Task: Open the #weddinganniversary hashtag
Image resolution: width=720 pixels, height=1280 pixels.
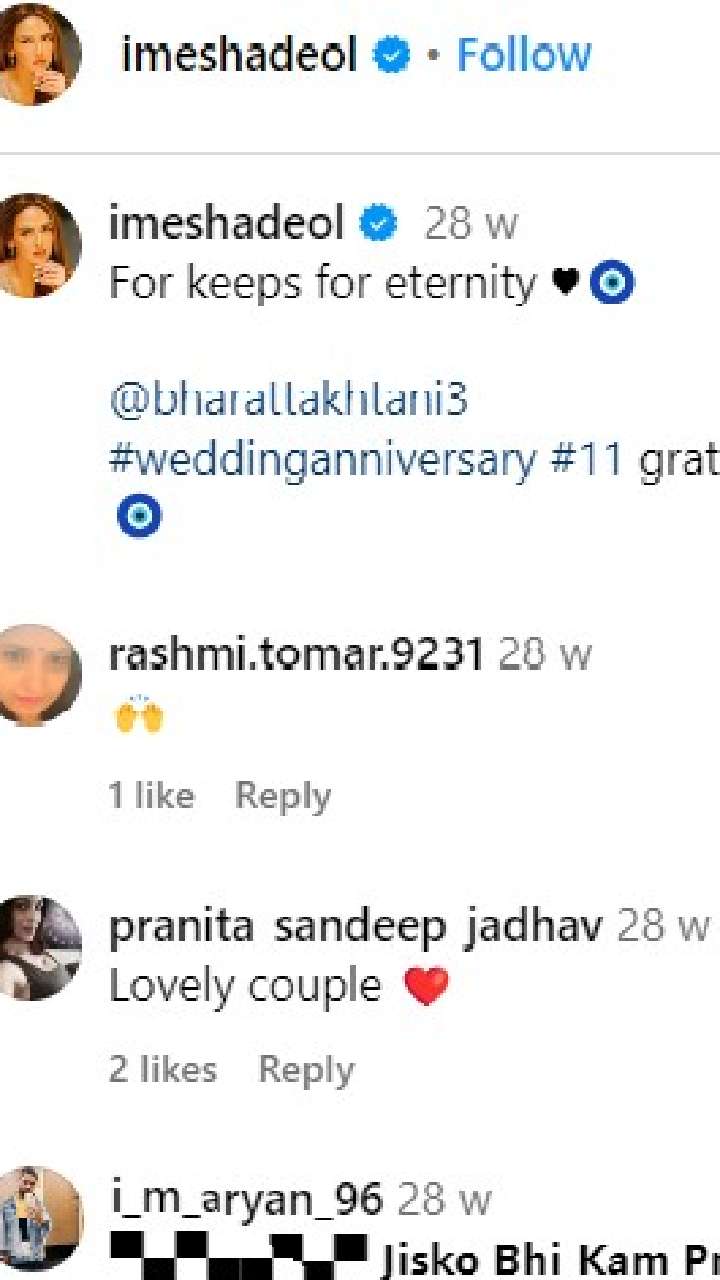Action: pos(322,460)
